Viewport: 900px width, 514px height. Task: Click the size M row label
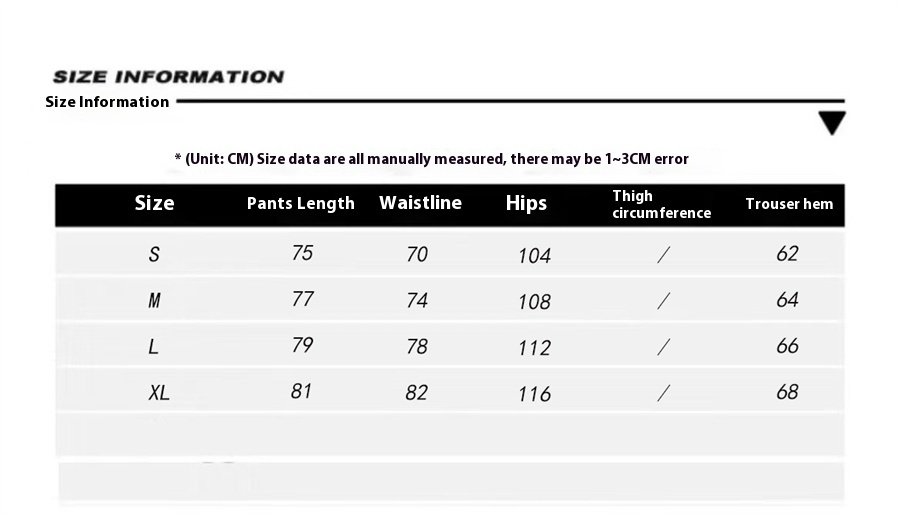[154, 301]
